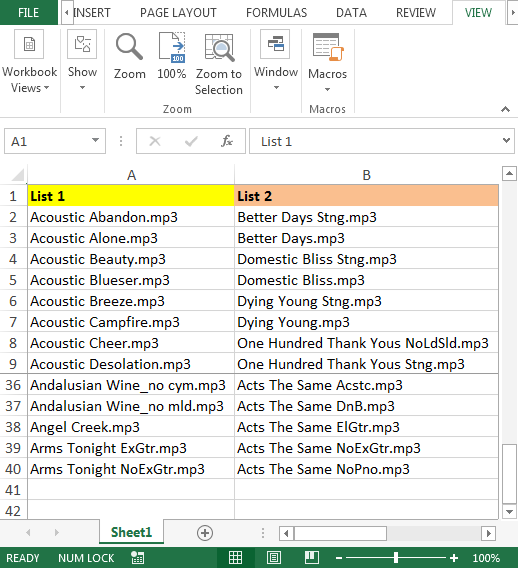The width and height of the screenshot is (518, 568).
Task: Open the FILE tab
Action: click(29, 13)
